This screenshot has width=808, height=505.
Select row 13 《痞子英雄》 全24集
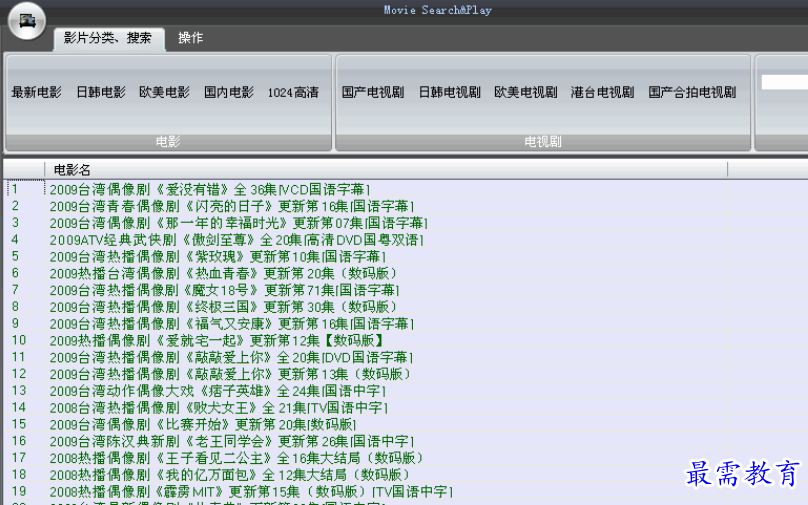(218, 391)
